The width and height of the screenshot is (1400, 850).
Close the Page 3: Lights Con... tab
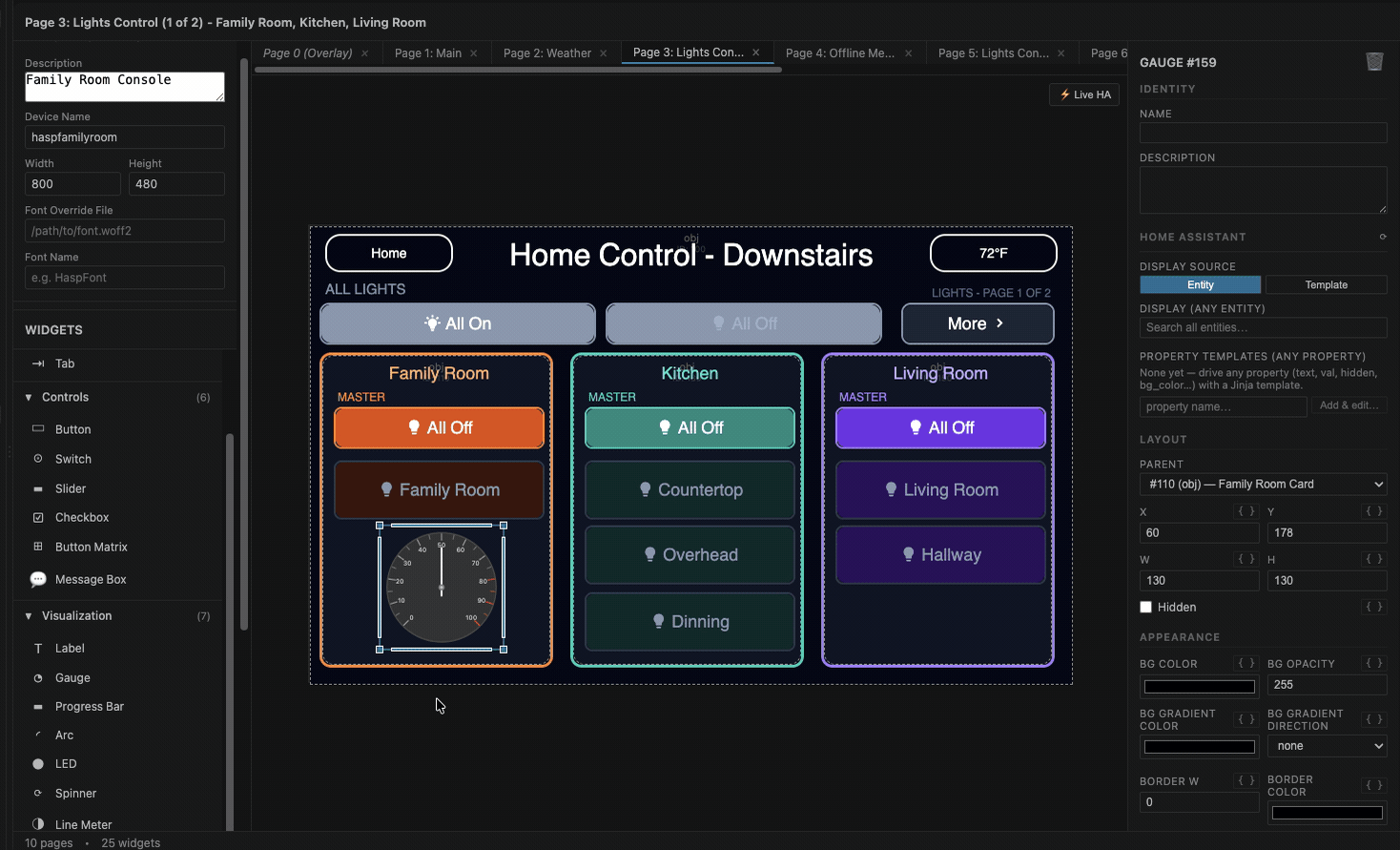tap(755, 52)
